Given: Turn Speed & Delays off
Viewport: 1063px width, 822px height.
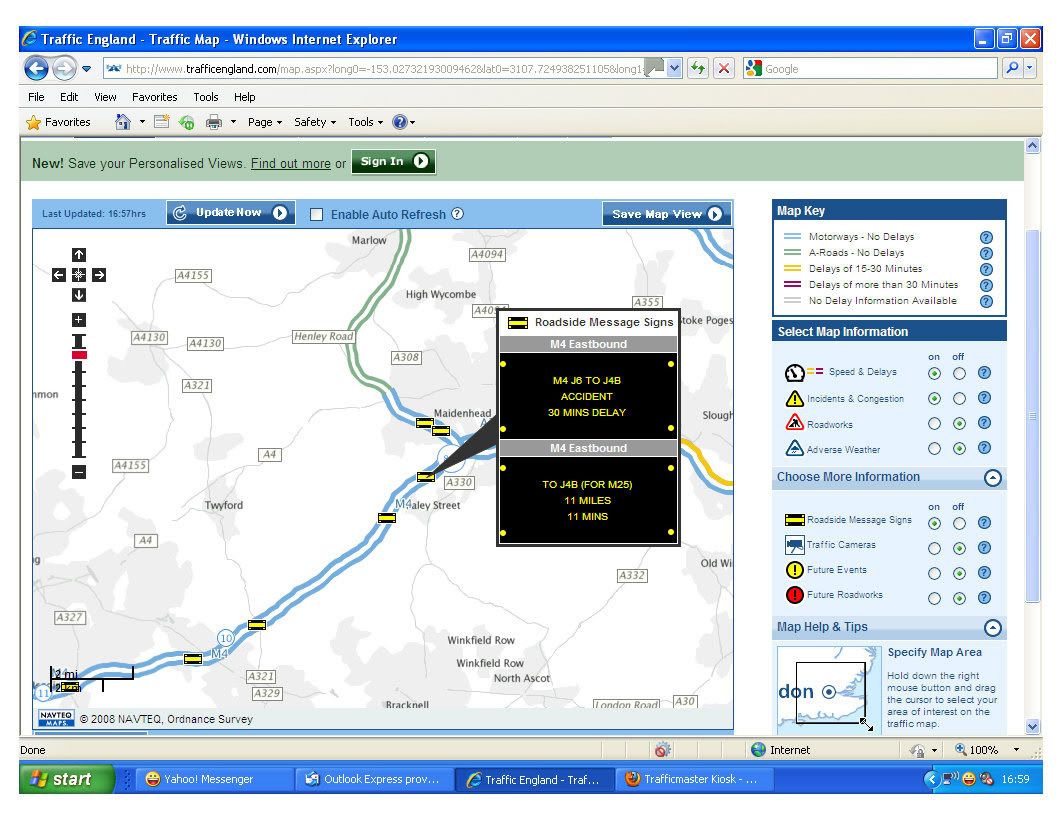Looking at the screenshot, I should 959,373.
